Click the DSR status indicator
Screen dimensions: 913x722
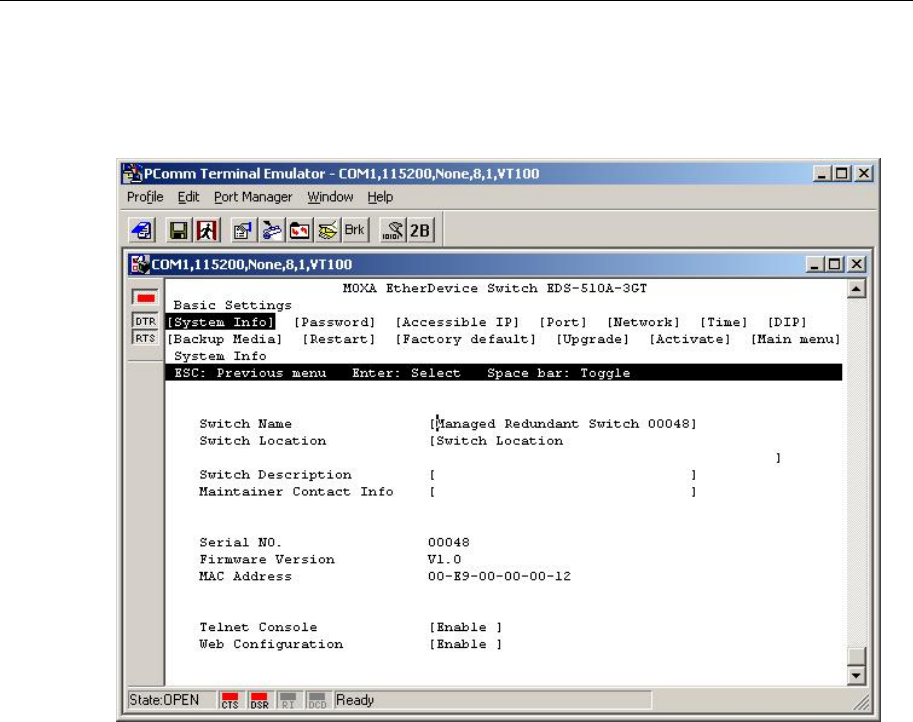coord(259,700)
